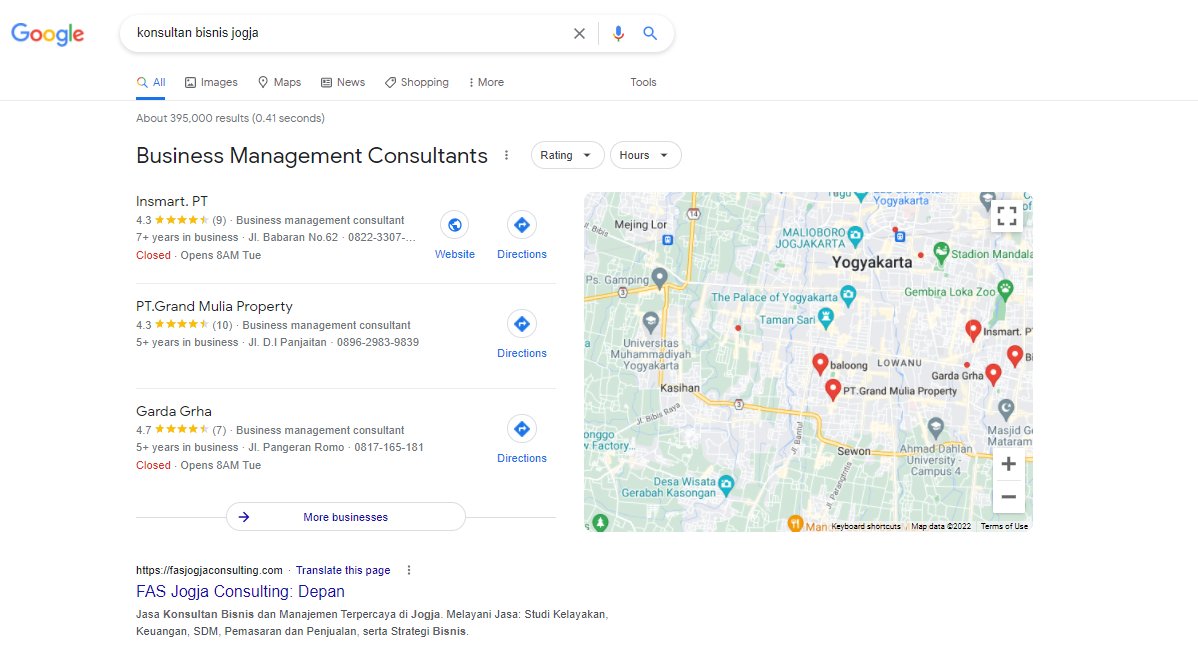Click Ahmad Dahlan University Campus 4 marker
Screen dimensions: 1198x650
[x=935, y=426]
